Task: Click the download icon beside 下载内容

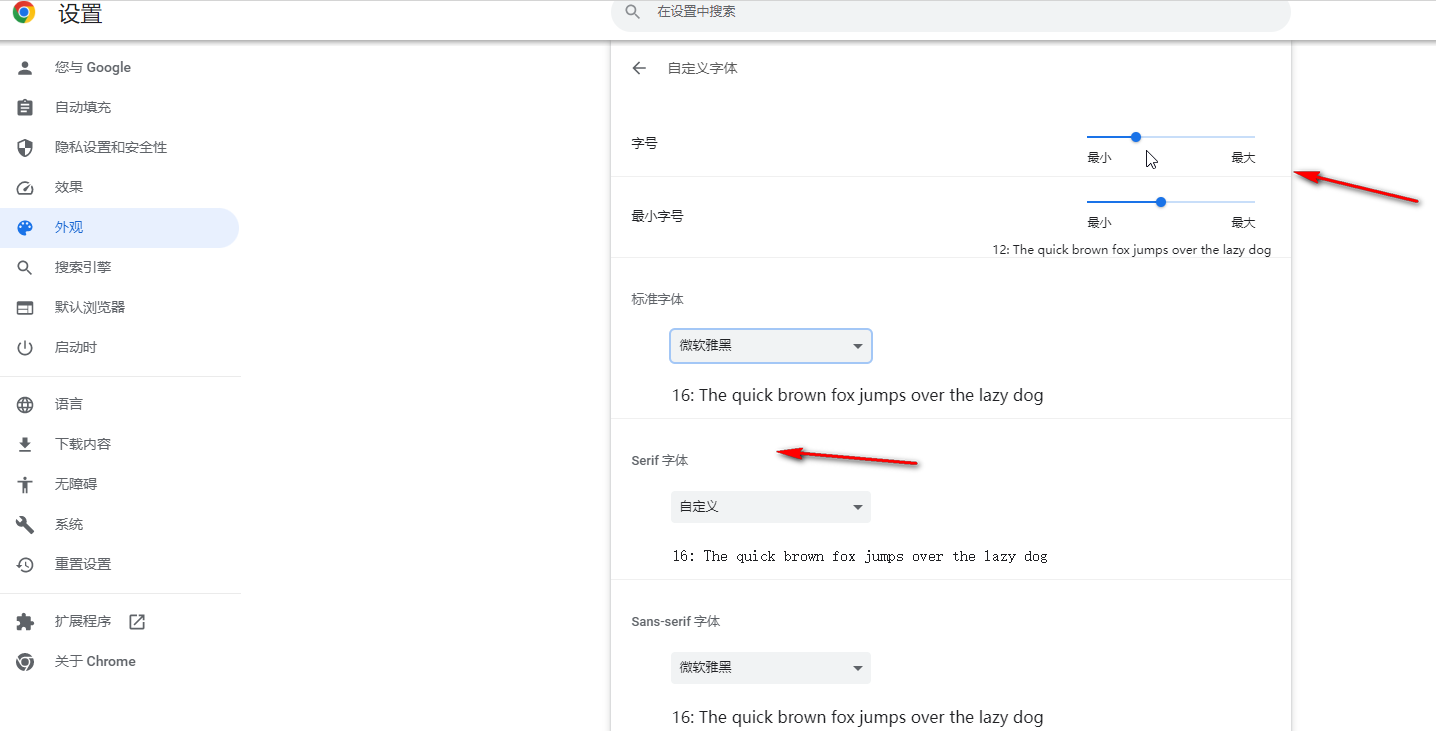Action: pyautogui.click(x=25, y=445)
